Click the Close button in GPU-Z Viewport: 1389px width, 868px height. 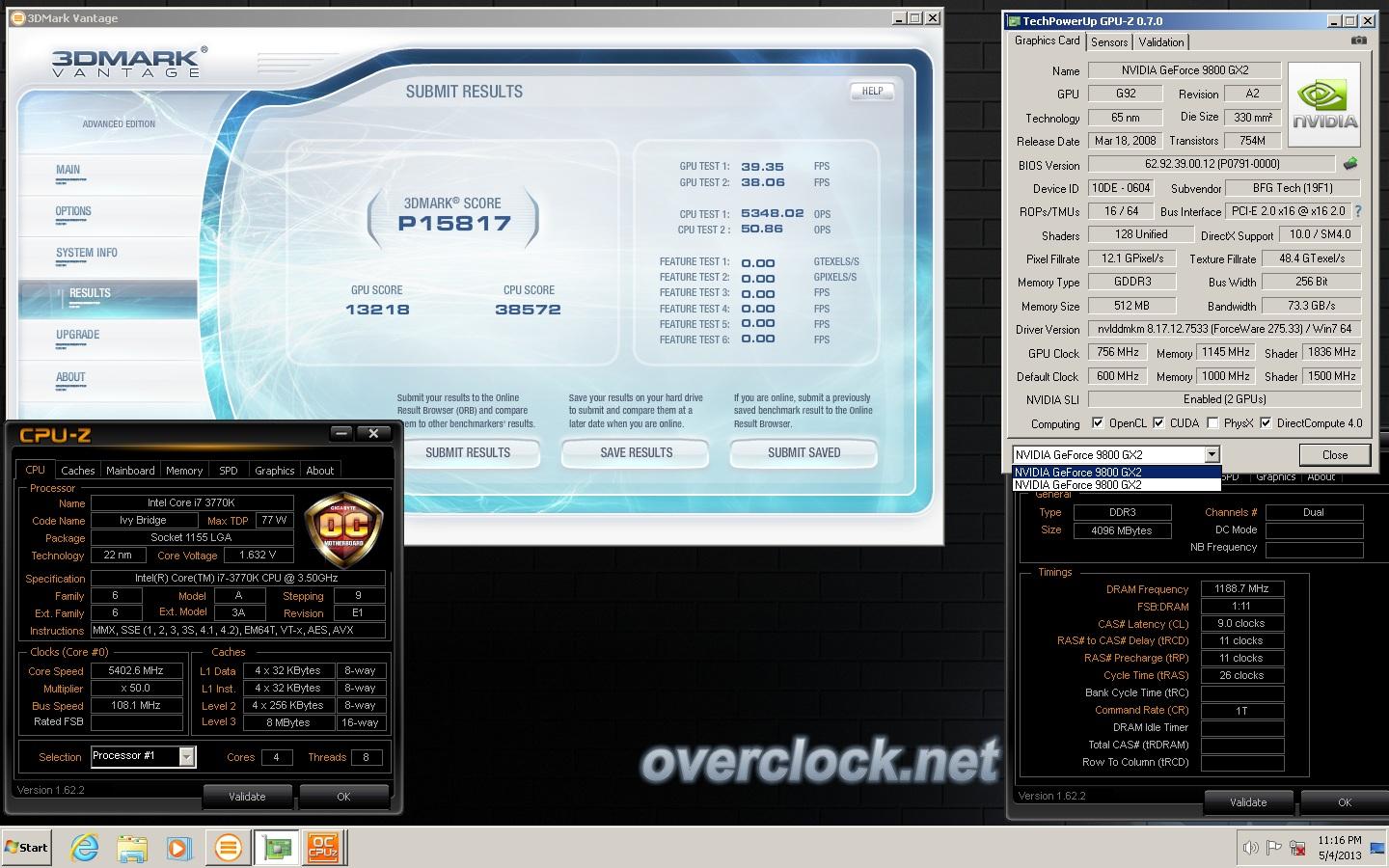[x=1335, y=455]
